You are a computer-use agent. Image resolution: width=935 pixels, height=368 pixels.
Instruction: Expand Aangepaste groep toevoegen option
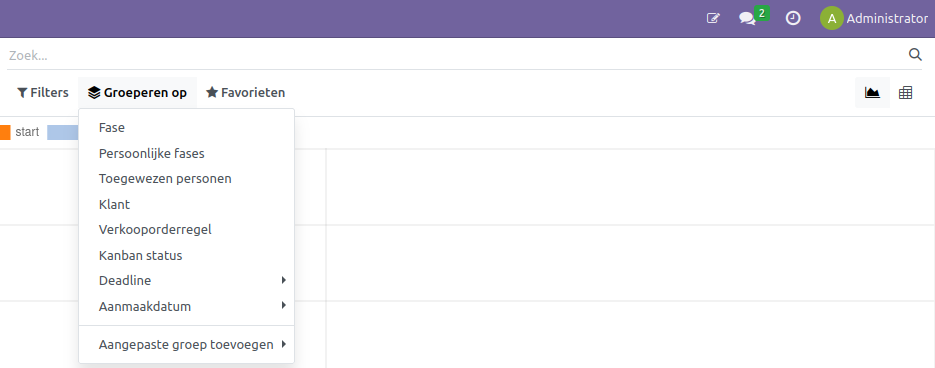click(186, 344)
